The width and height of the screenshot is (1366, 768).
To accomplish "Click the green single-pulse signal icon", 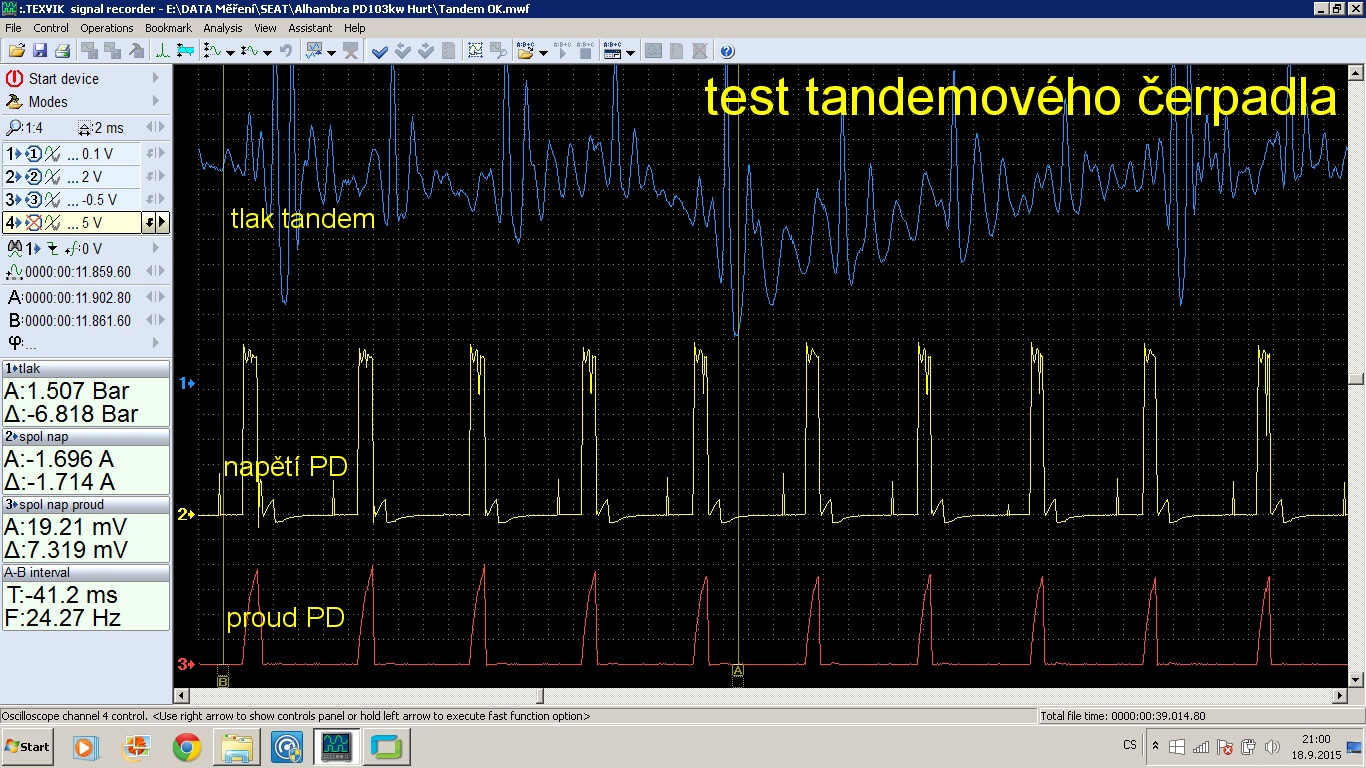I will (162, 51).
